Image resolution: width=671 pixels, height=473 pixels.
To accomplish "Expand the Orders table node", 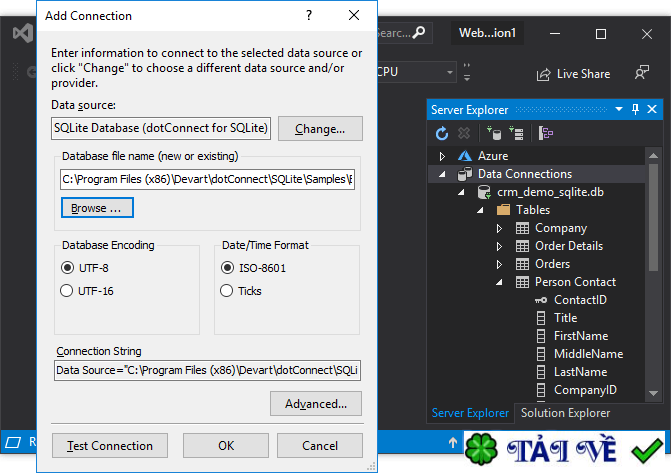I will tap(499, 265).
